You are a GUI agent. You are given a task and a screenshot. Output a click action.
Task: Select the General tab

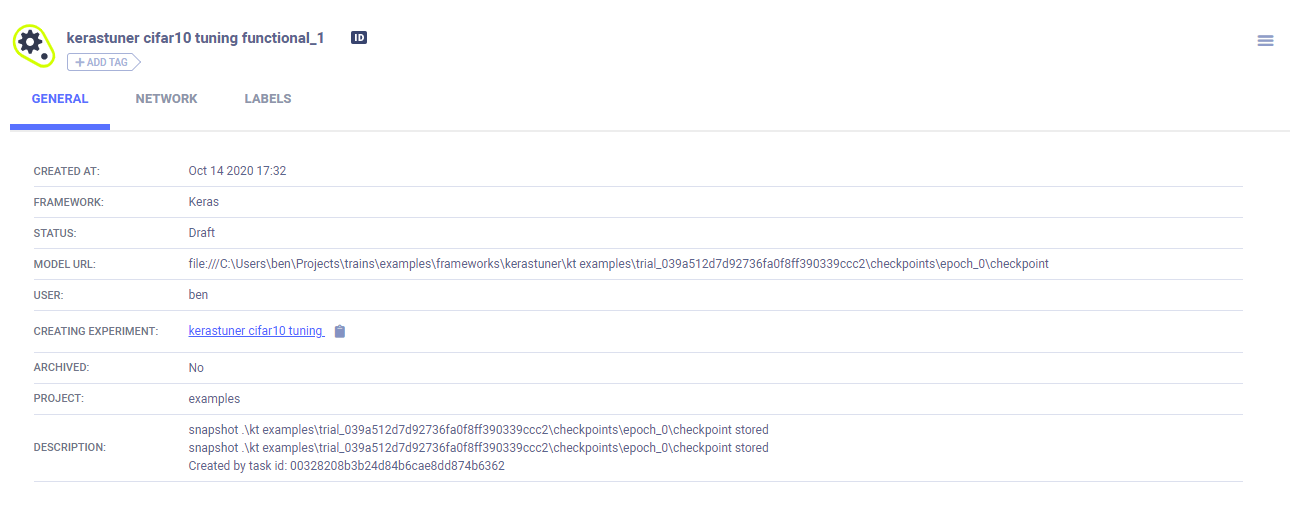click(60, 99)
